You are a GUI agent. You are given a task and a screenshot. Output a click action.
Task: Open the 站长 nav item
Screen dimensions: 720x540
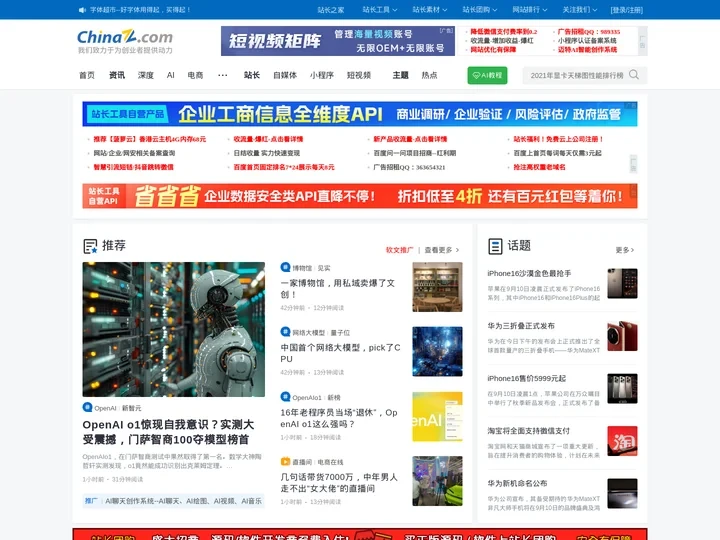pyautogui.click(x=252, y=75)
